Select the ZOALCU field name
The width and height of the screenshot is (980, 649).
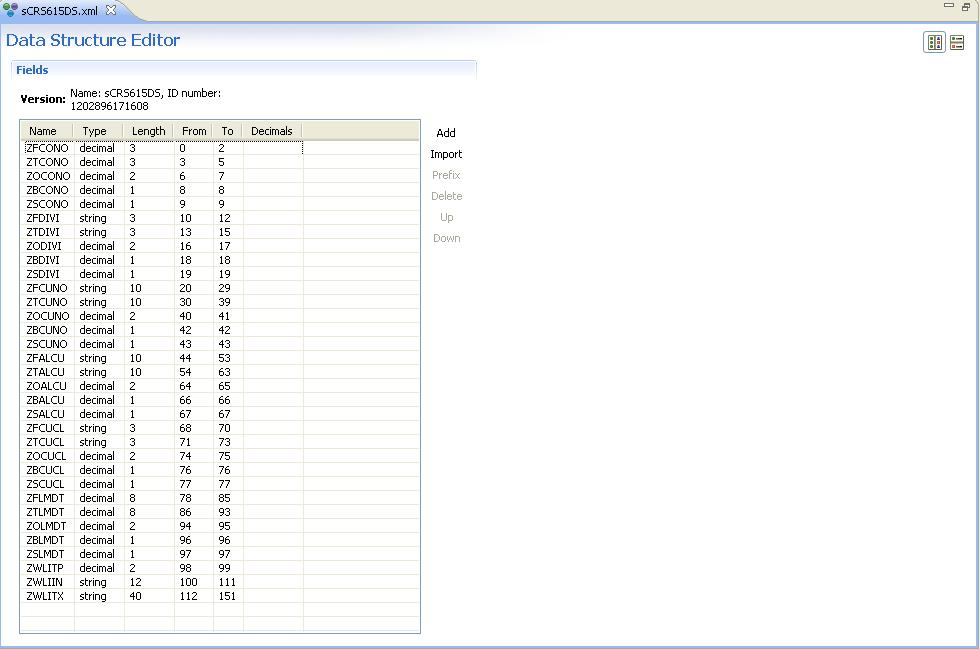[46, 386]
